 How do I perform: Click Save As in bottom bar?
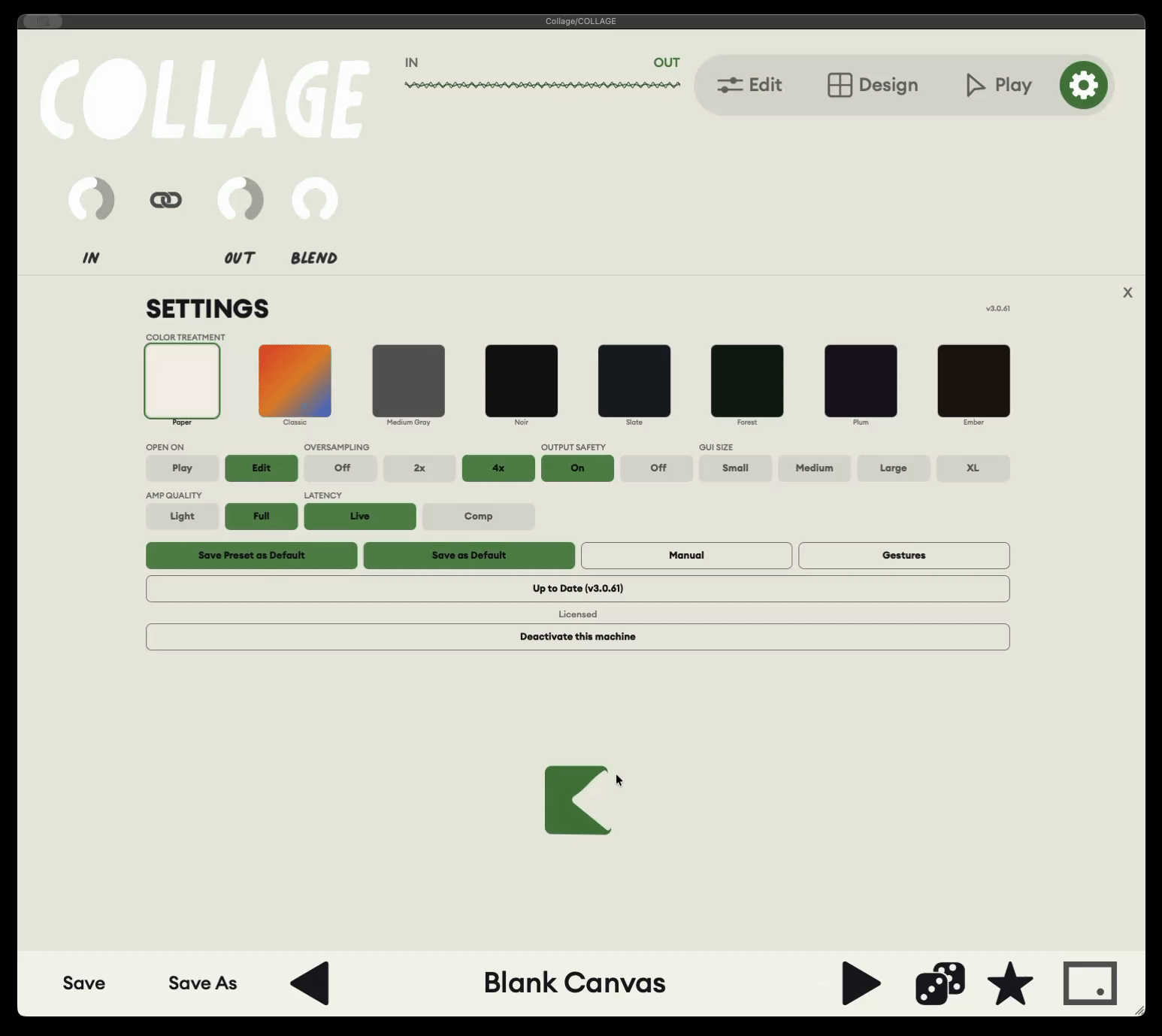(x=202, y=983)
